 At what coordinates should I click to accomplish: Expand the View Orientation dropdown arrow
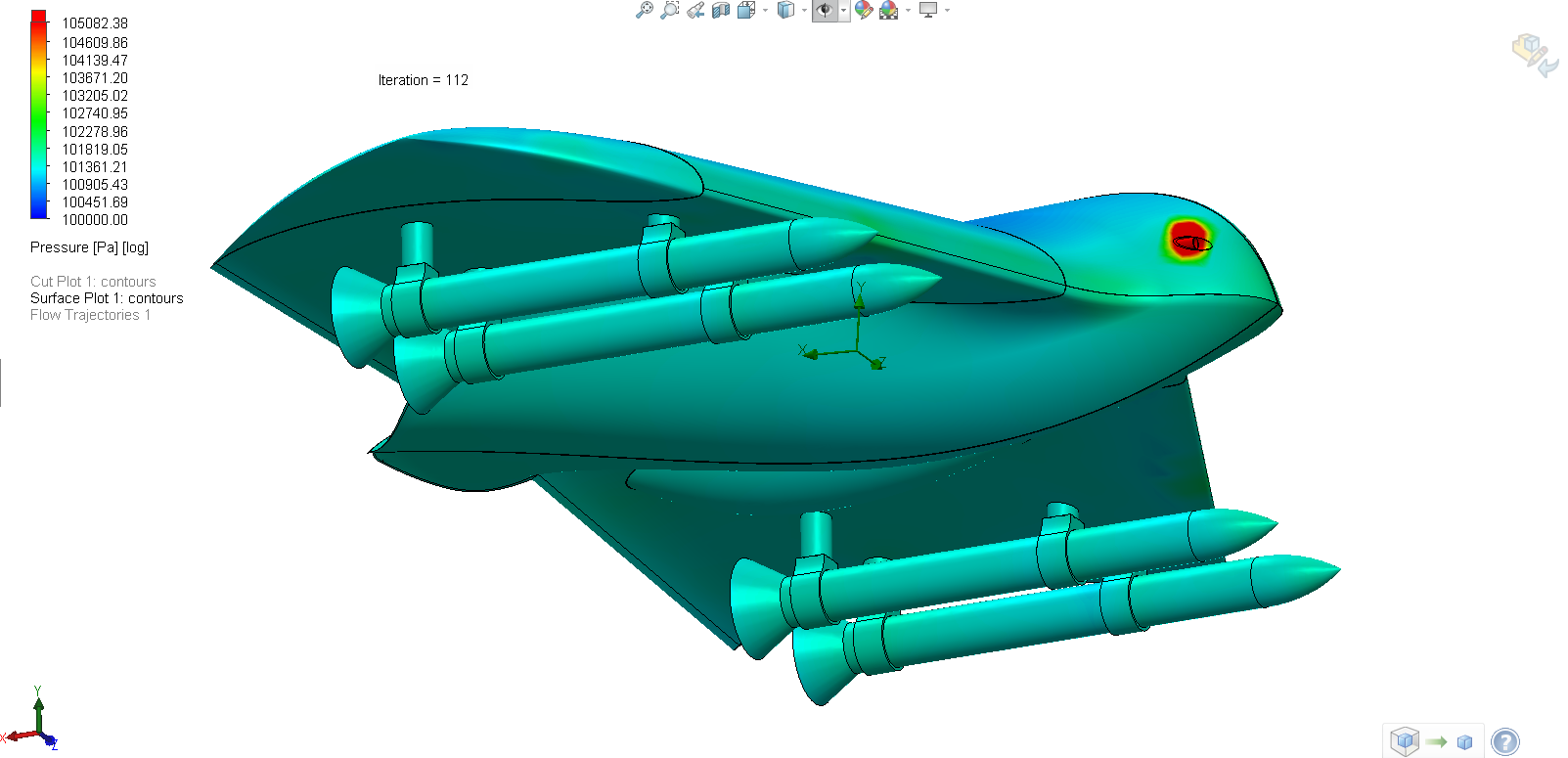tap(765, 10)
